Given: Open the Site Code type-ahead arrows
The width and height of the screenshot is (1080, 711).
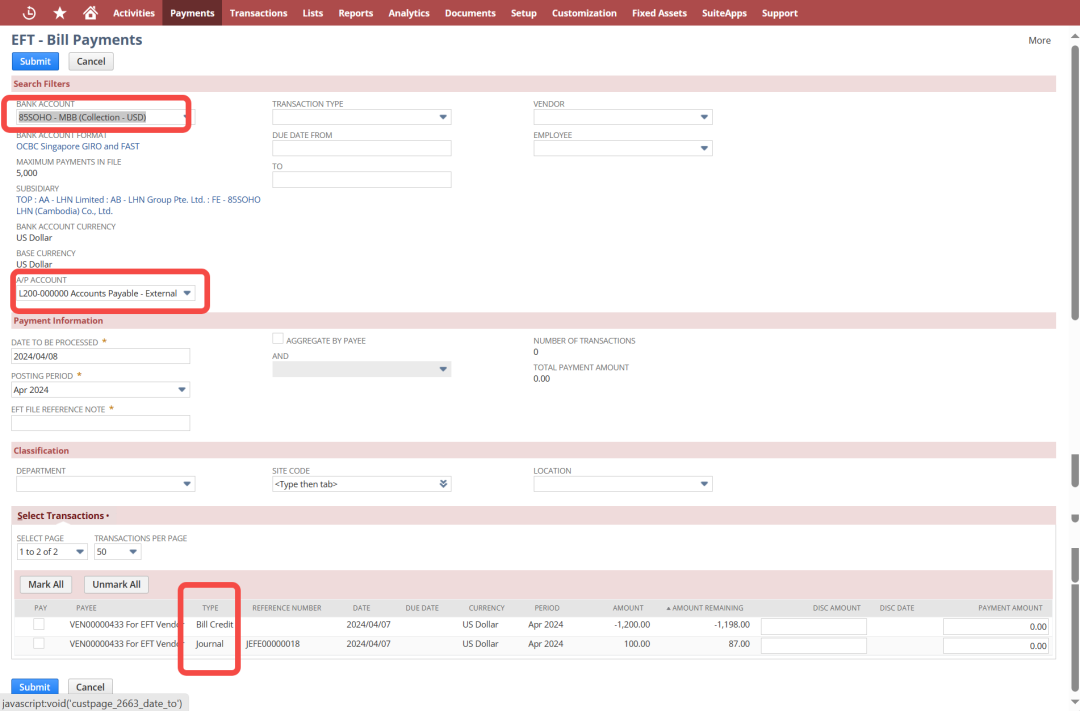Looking at the screenshot, I should pos(443,484).
